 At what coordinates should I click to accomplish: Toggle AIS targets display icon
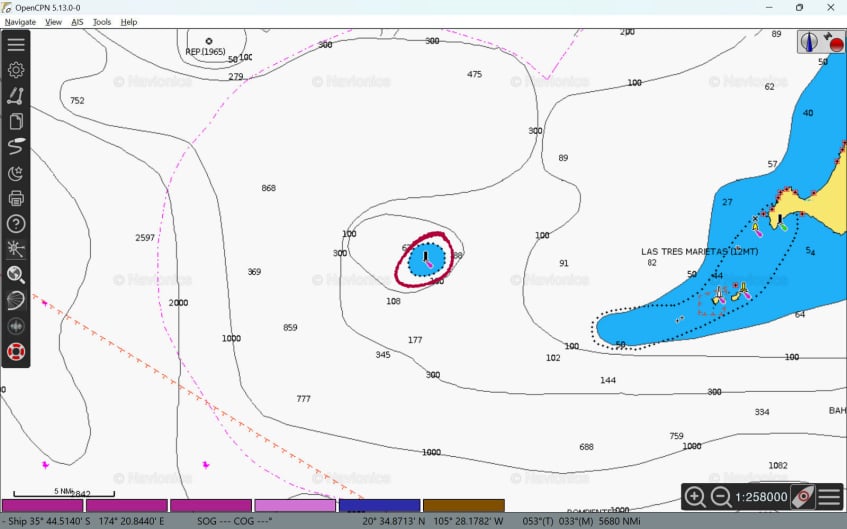click(16, 249)
